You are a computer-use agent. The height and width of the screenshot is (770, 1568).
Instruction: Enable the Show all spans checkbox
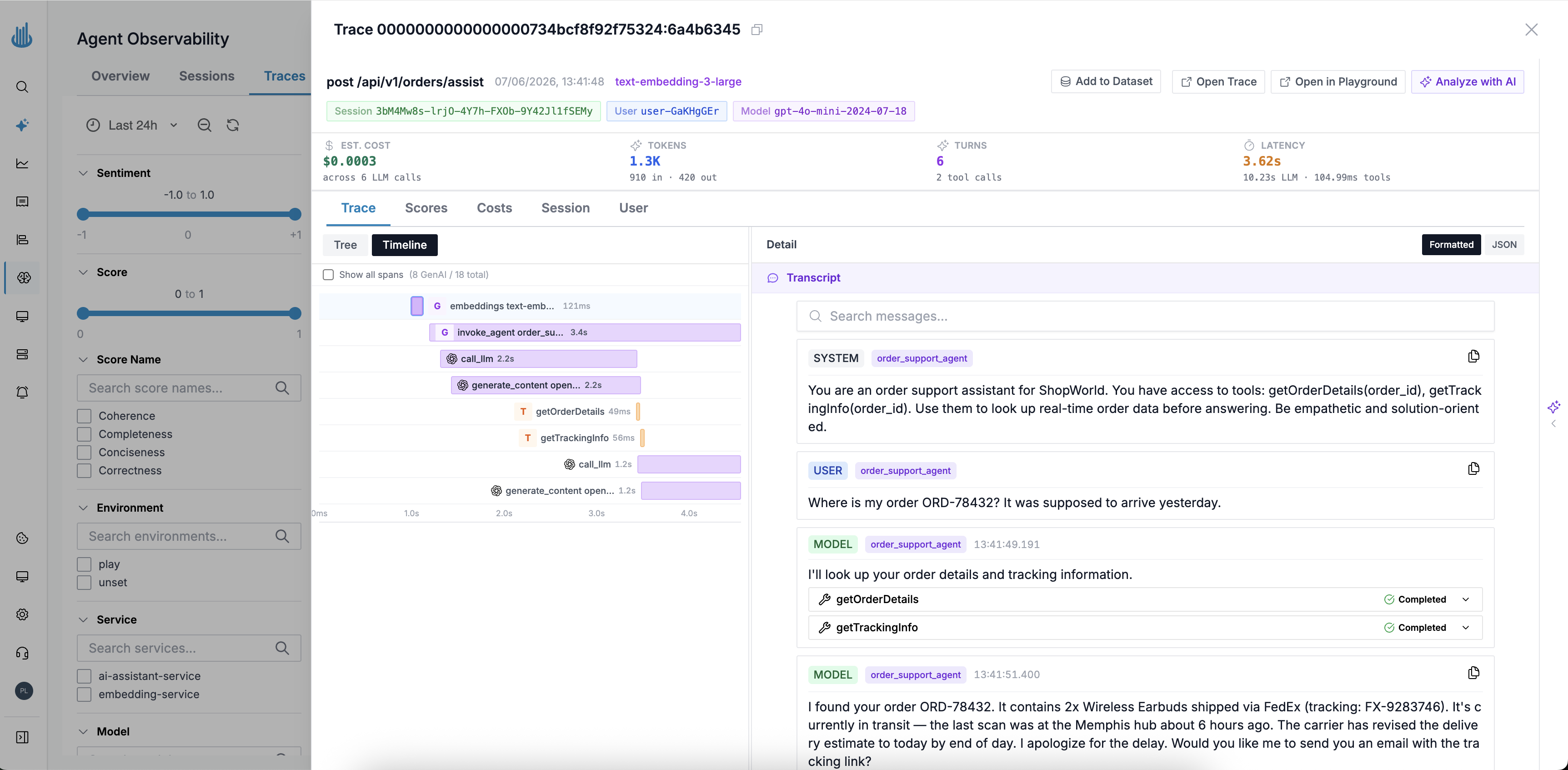click(x=328, y=275)
